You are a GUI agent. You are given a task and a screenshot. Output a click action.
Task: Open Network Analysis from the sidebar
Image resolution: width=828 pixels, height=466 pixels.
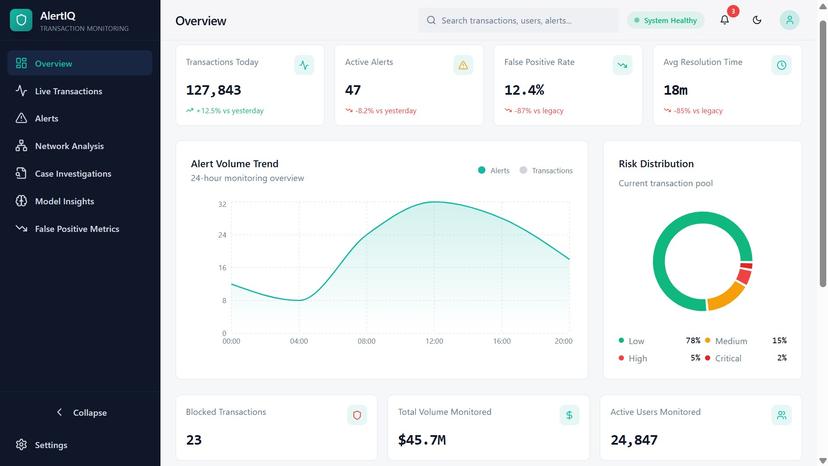[69, 146]
